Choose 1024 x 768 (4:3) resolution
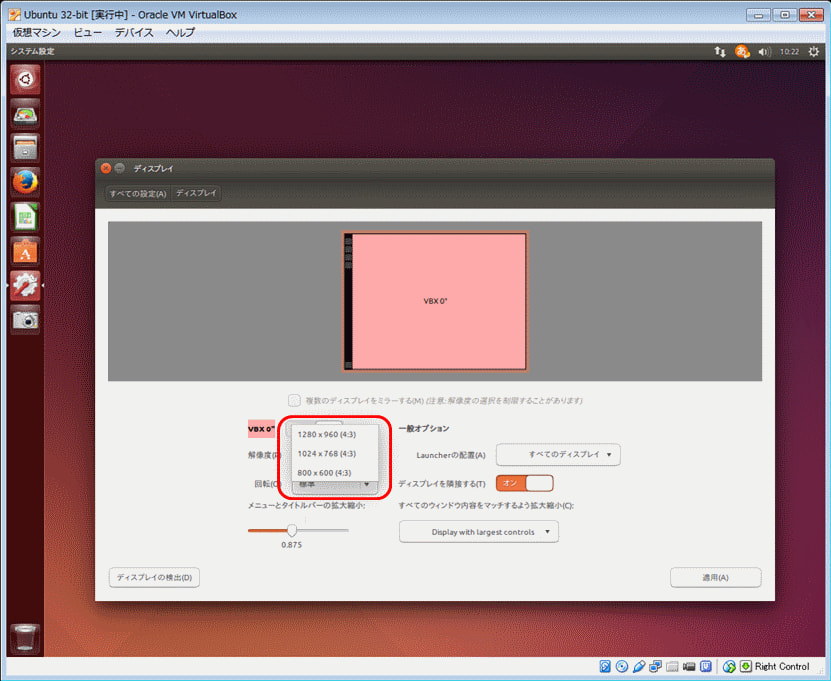 coord(335,454)
